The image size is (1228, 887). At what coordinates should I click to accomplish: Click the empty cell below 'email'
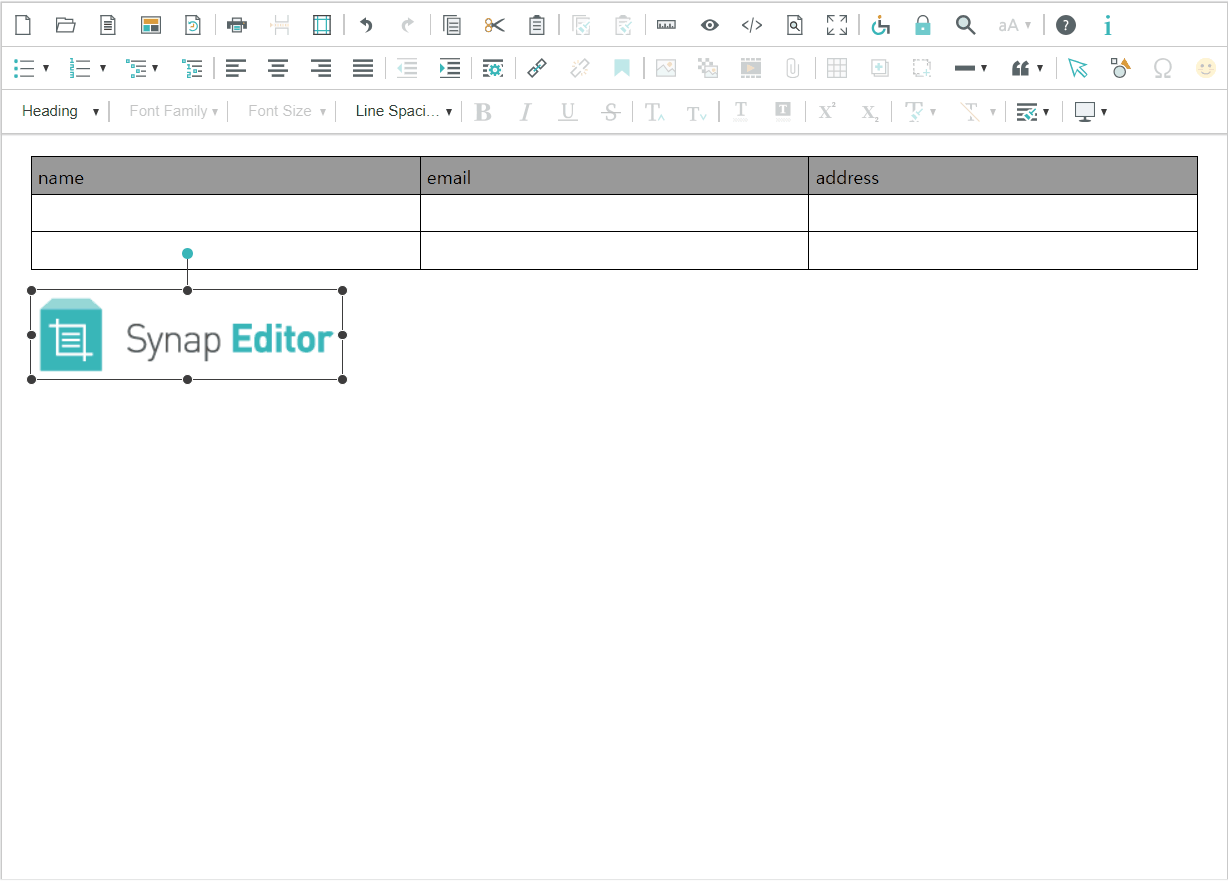(x=614, y=213)
